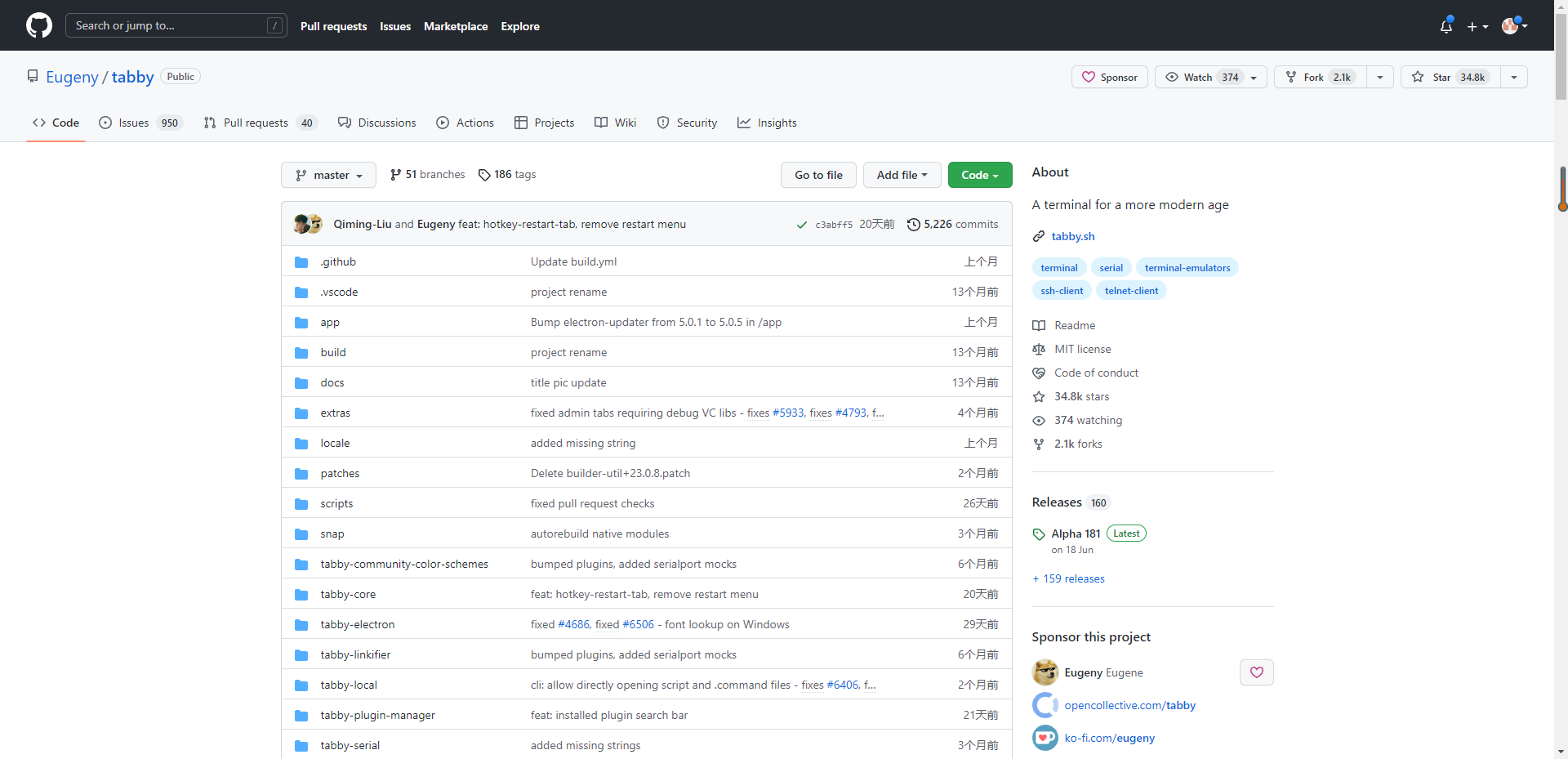Open the Watch dropdown
This screenshot has width=1568, height=759.
pos(1211,77)
